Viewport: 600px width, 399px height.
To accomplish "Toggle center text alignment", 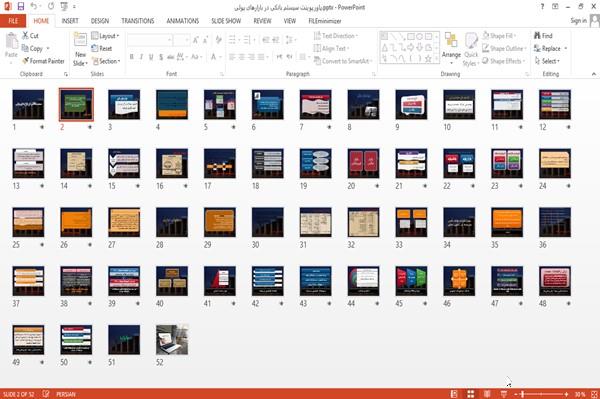I will point(242,57).
